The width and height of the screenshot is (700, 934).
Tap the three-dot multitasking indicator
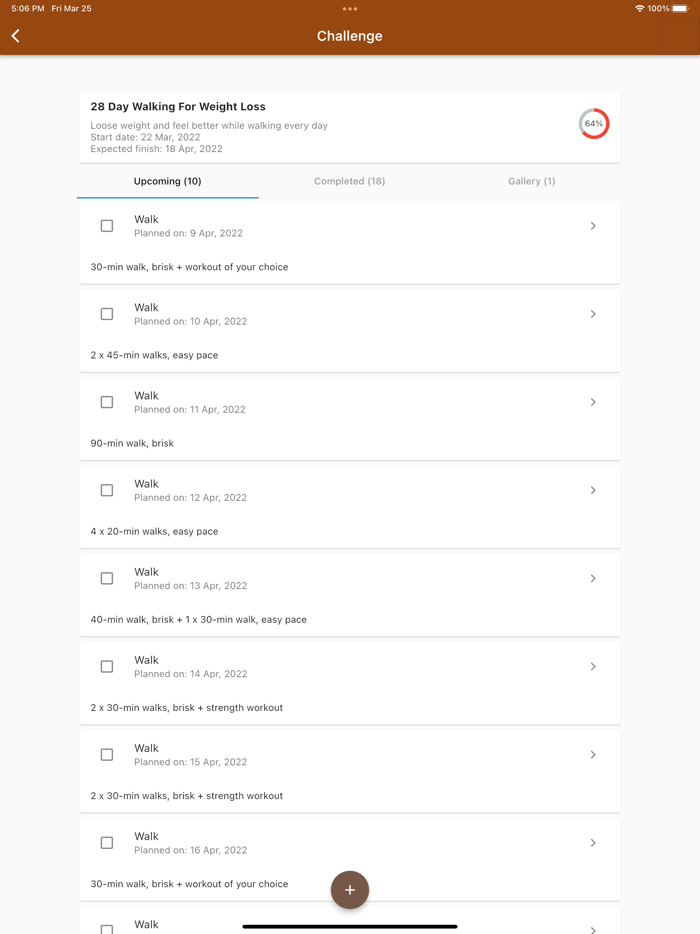350,9
